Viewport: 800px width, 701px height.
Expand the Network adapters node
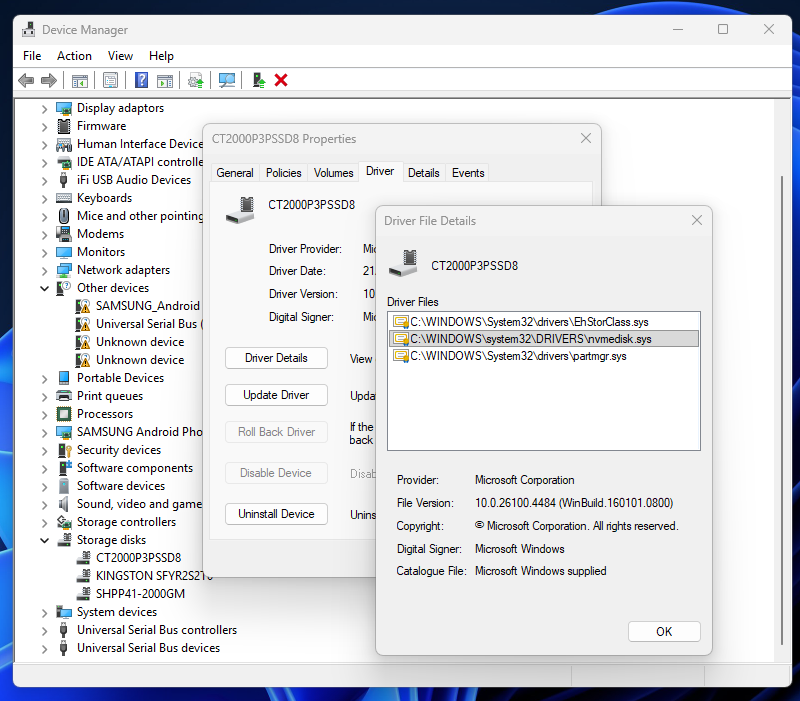pyautogui.click(x=44, y=270)
